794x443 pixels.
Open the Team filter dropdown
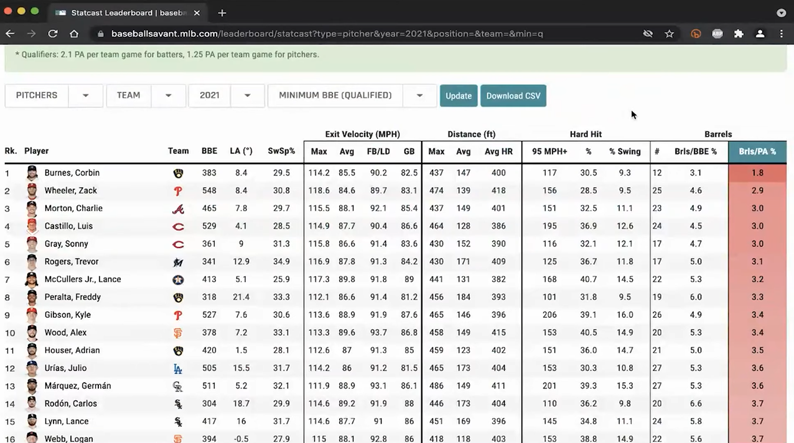point(146,96)
